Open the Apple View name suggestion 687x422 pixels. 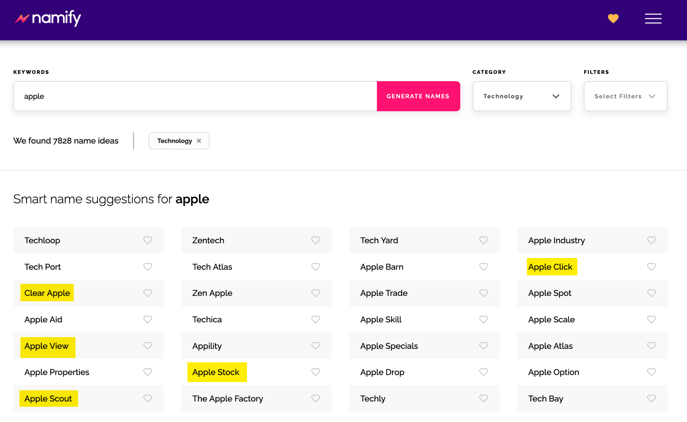47,346
